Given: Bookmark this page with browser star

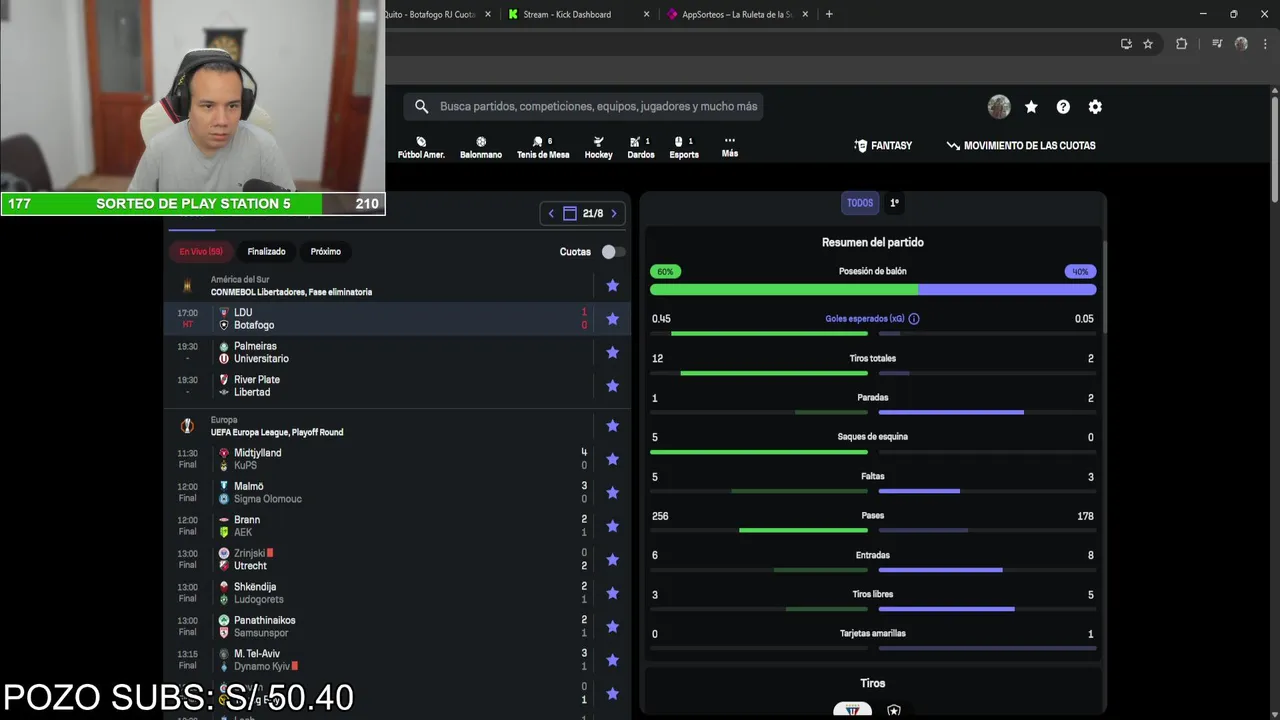Looking at the screenshot, I should [1148, 44].
